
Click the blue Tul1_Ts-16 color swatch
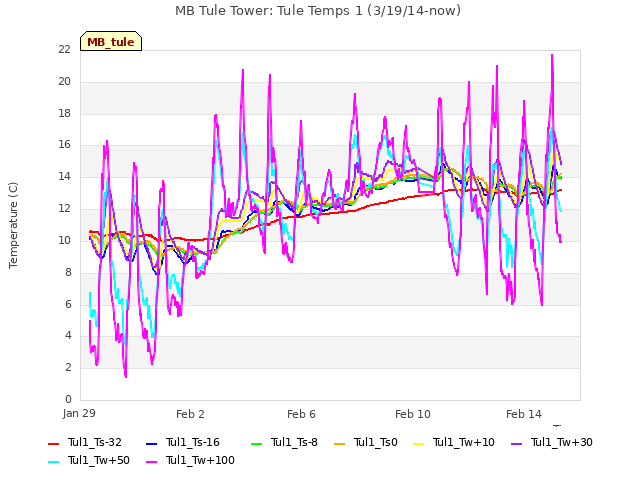151,444
